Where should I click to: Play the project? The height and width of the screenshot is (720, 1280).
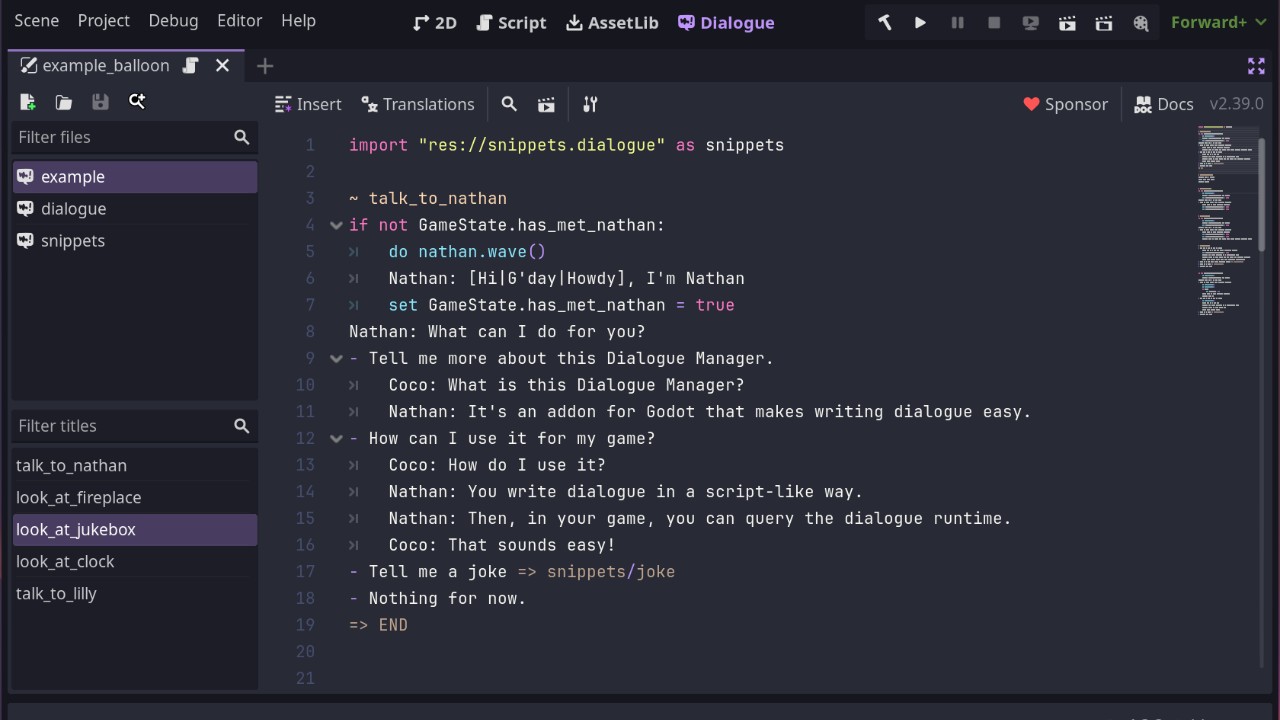[919, 22]
